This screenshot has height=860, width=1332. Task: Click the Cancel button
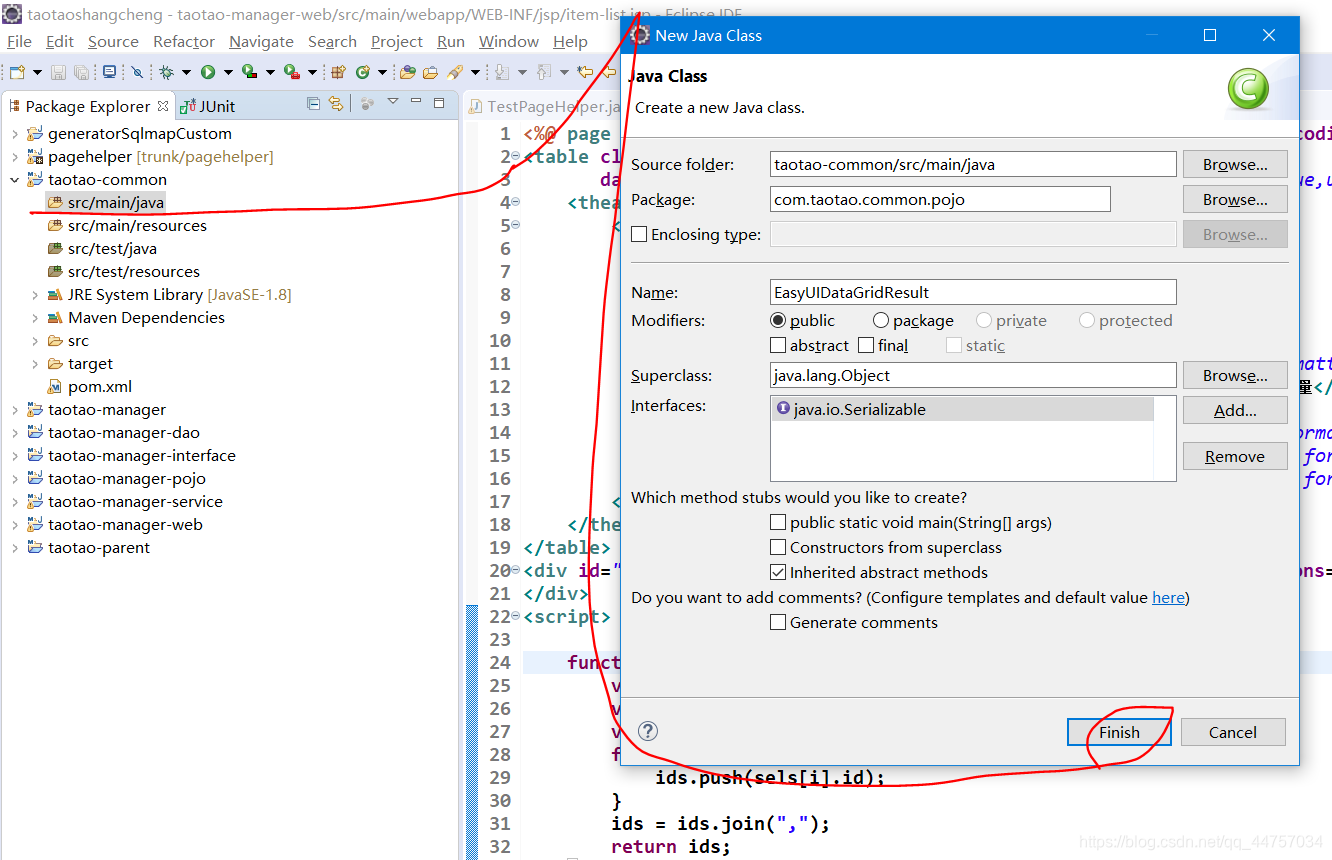pyautogui.click(x=1233, y=732)
